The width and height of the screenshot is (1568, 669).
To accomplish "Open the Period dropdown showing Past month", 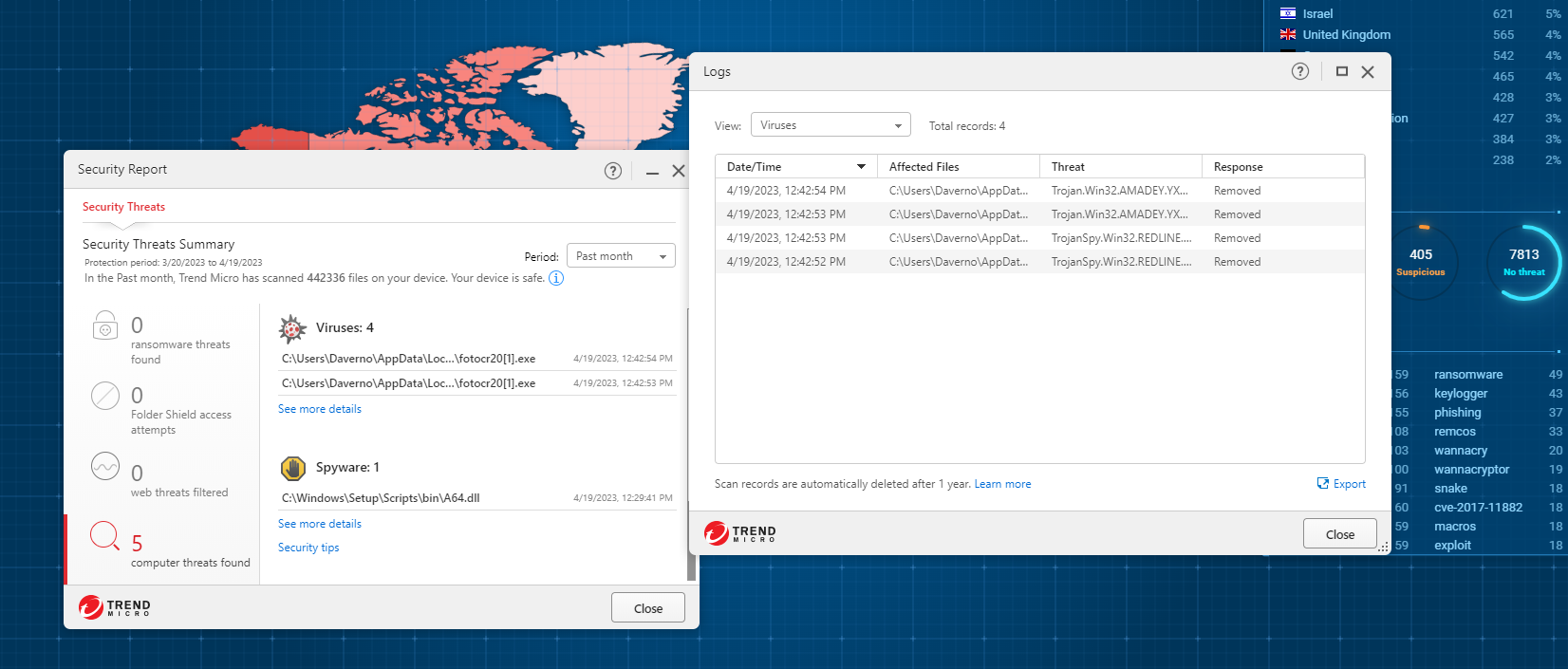I will (x=621, y=256).
